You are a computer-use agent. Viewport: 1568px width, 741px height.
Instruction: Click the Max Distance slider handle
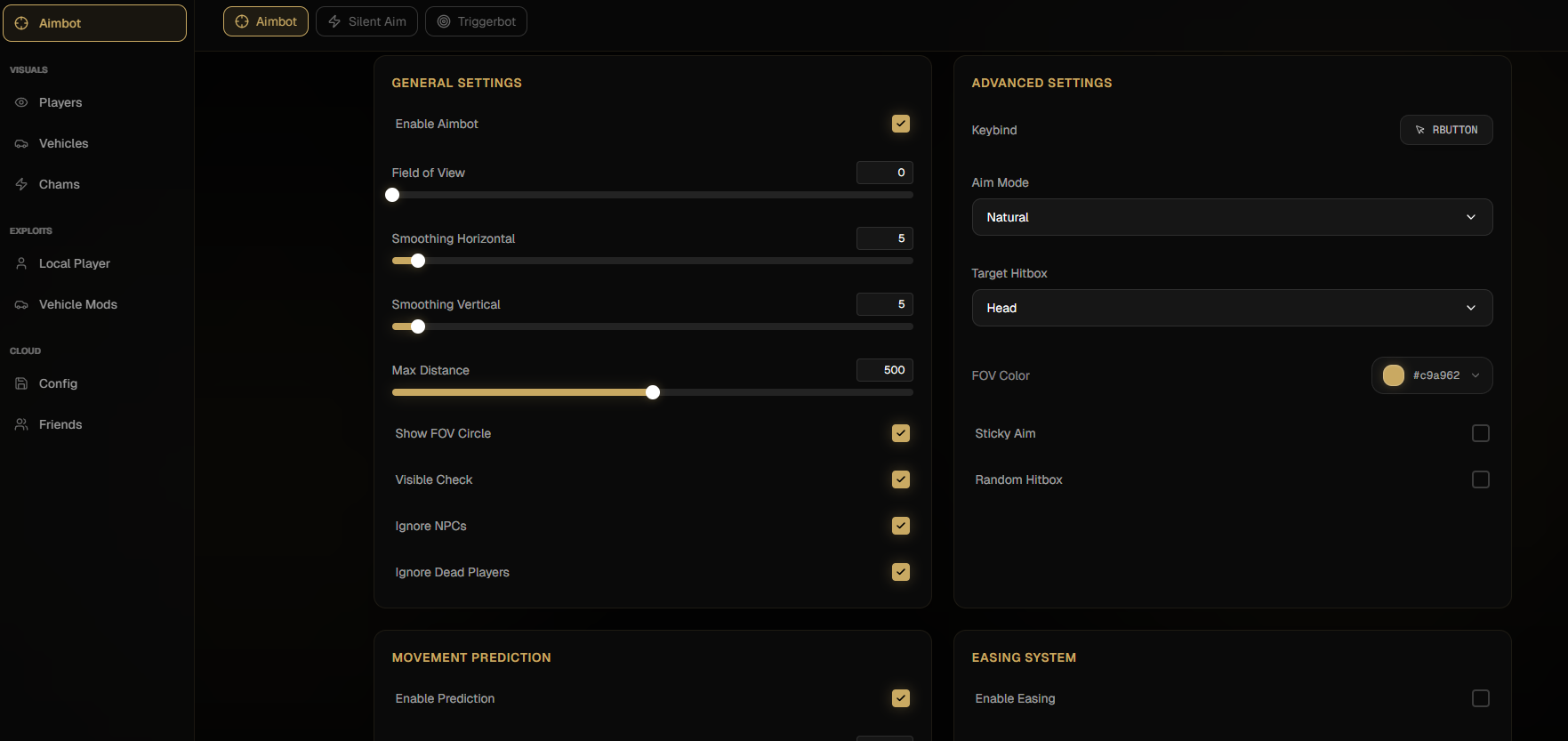point(653,392)
